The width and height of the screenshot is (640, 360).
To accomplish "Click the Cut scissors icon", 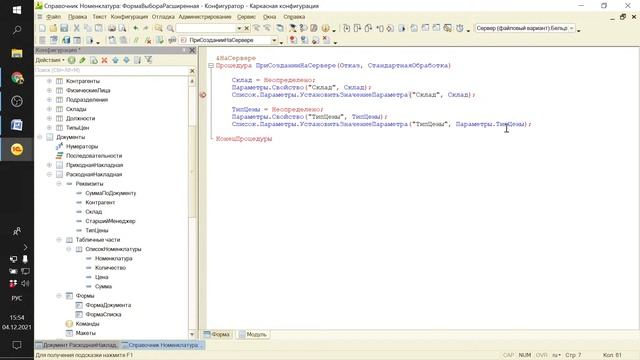I will pos(76,28).
